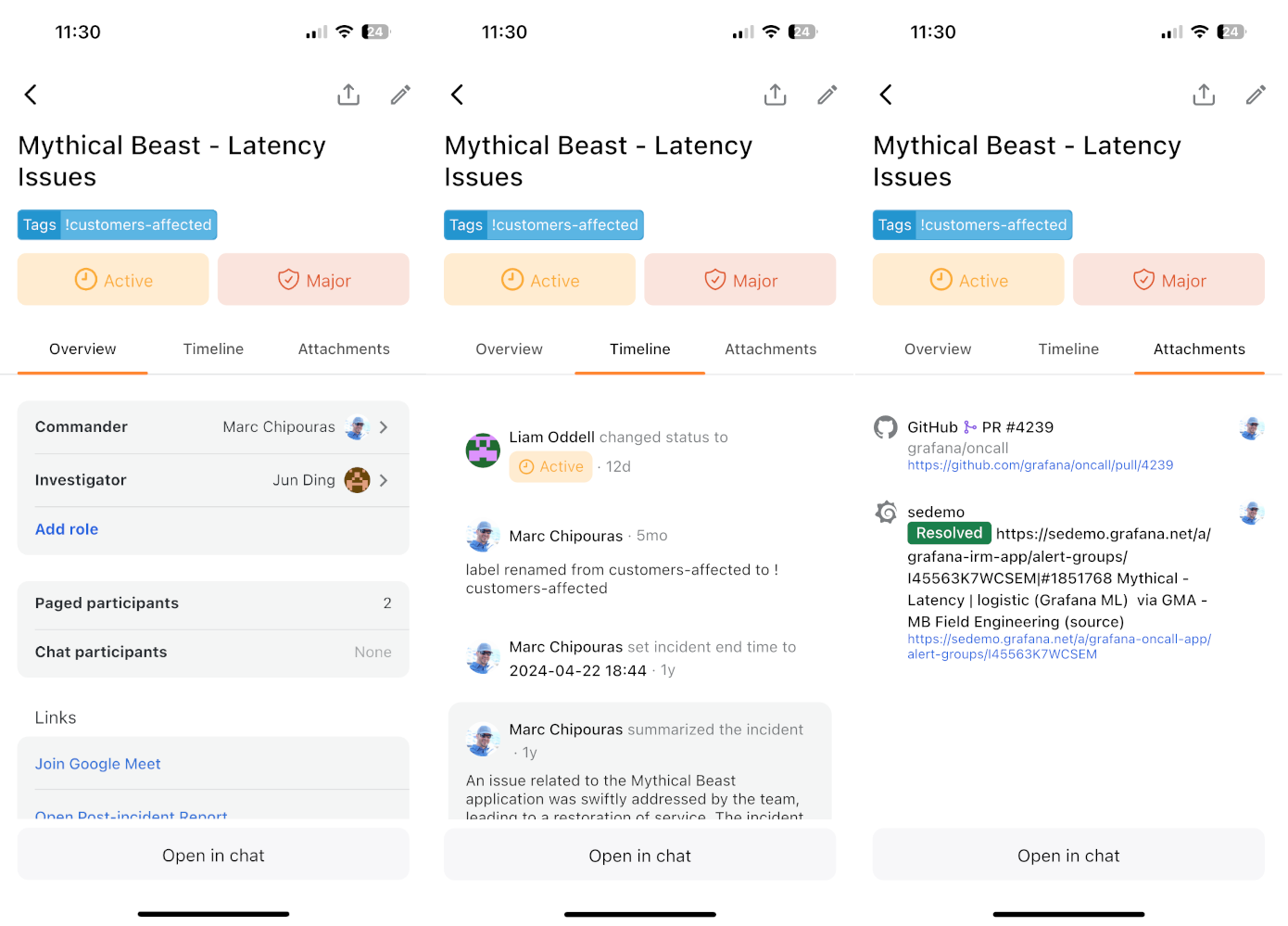Open Major severity selector on Attachments screen
The height and width of the screenshot is (926, 1288).
pyautogui.click(x=1168, y=280)
